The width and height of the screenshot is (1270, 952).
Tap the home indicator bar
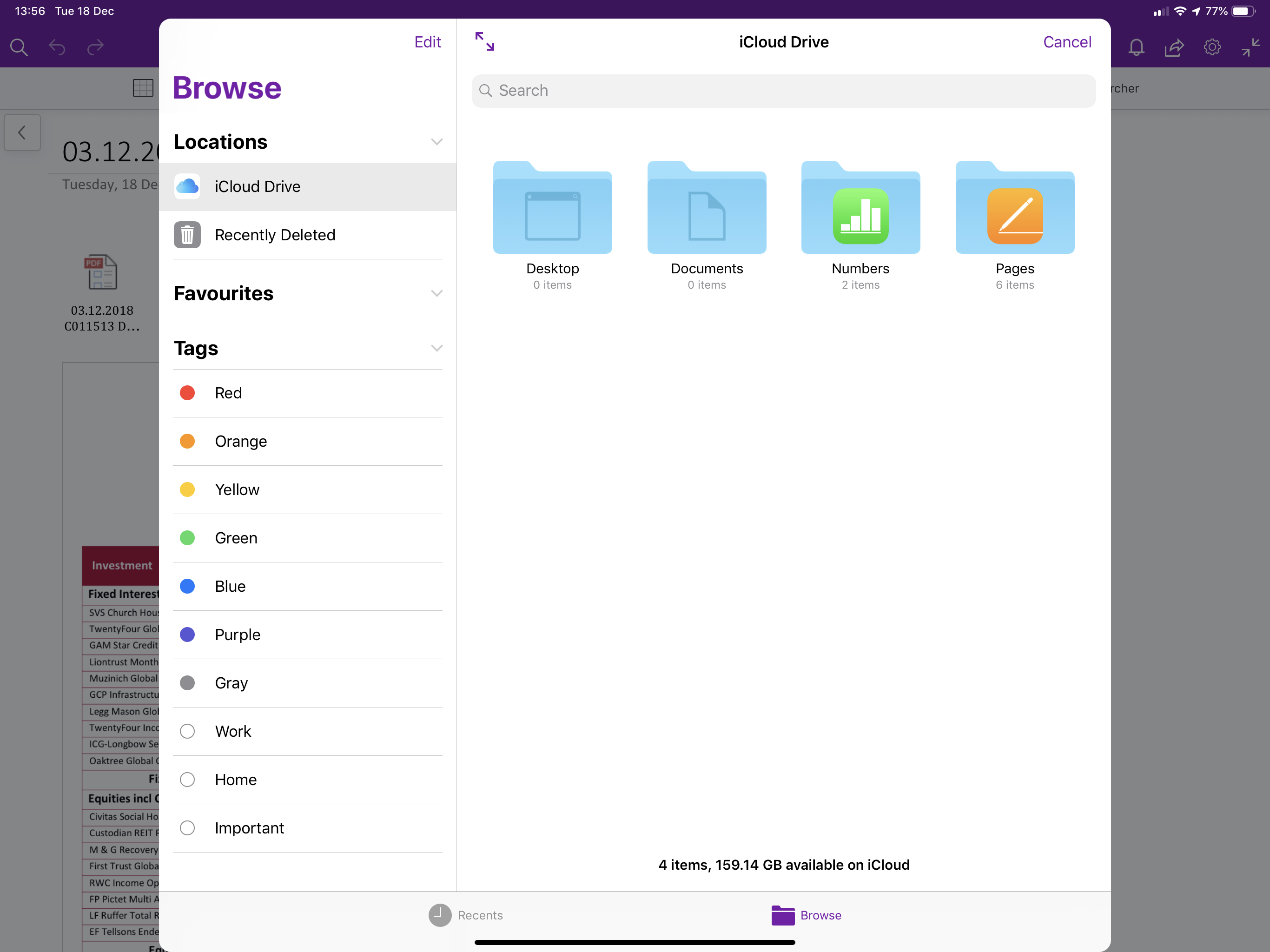coord(635,942)
